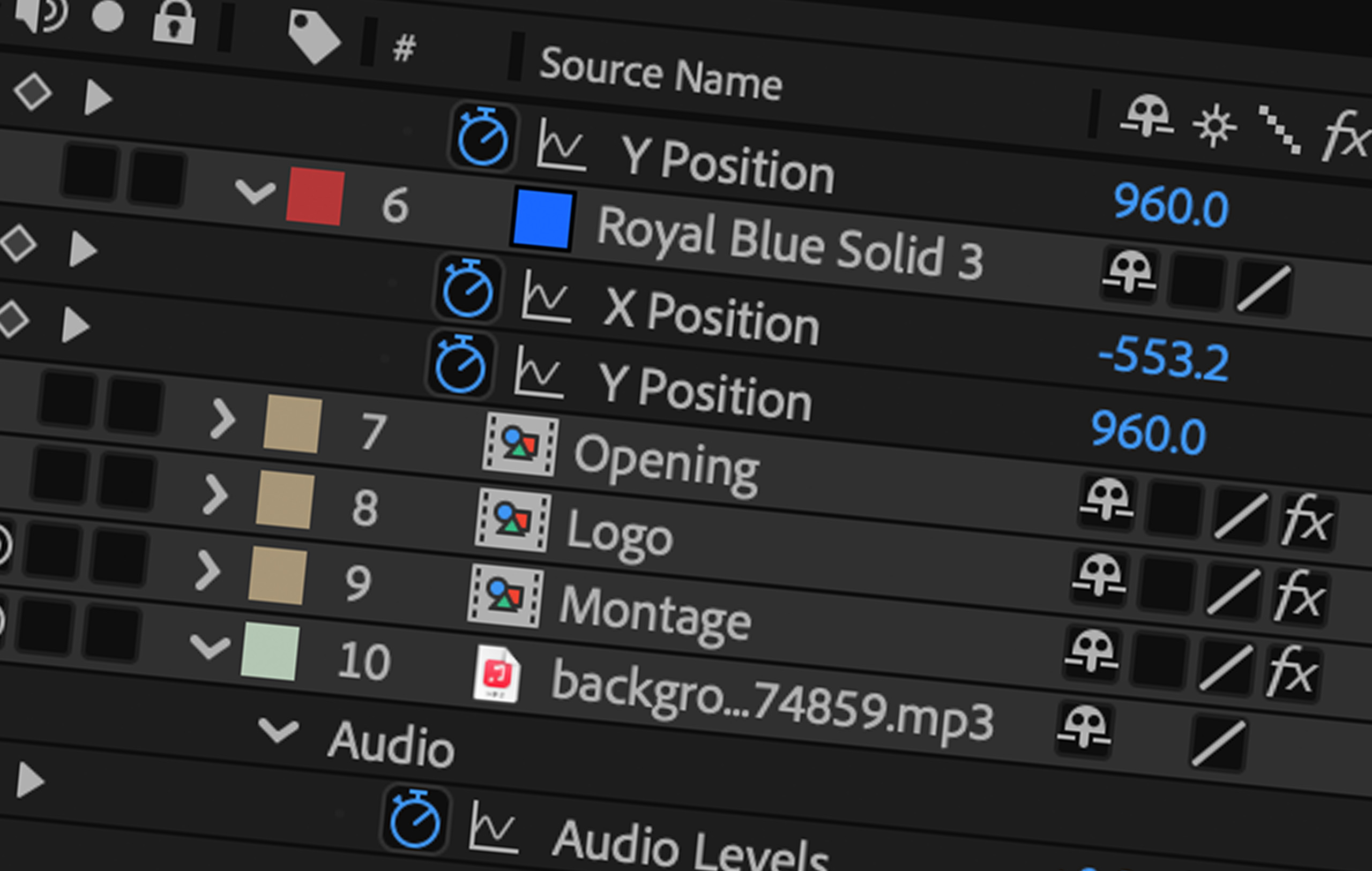Click the Montage composition layer icon

505,596
